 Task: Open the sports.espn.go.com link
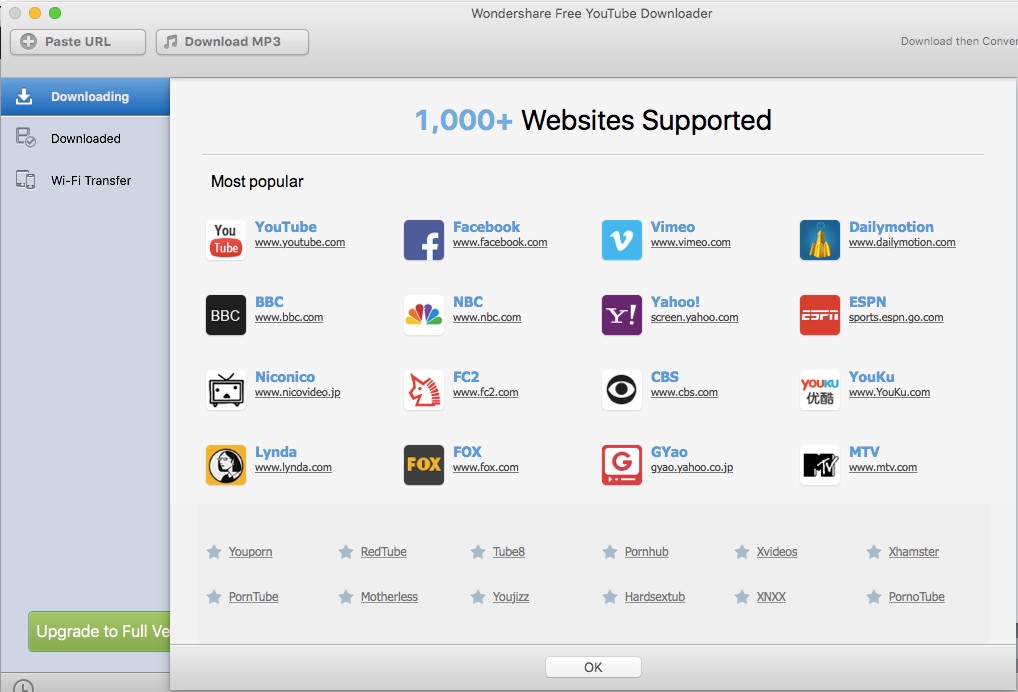click(896, 317)
